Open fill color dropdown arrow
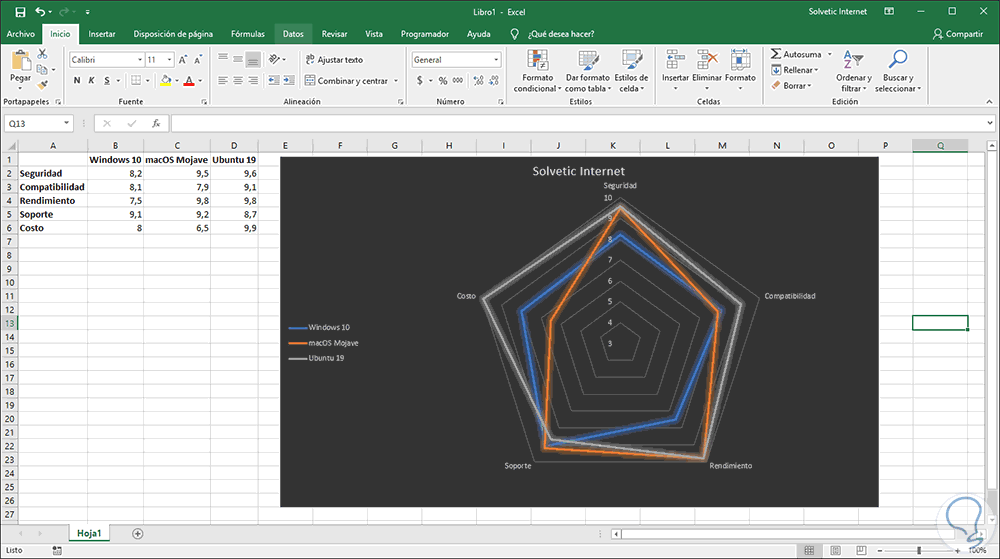1000x559 pixels. pos(177,81)
